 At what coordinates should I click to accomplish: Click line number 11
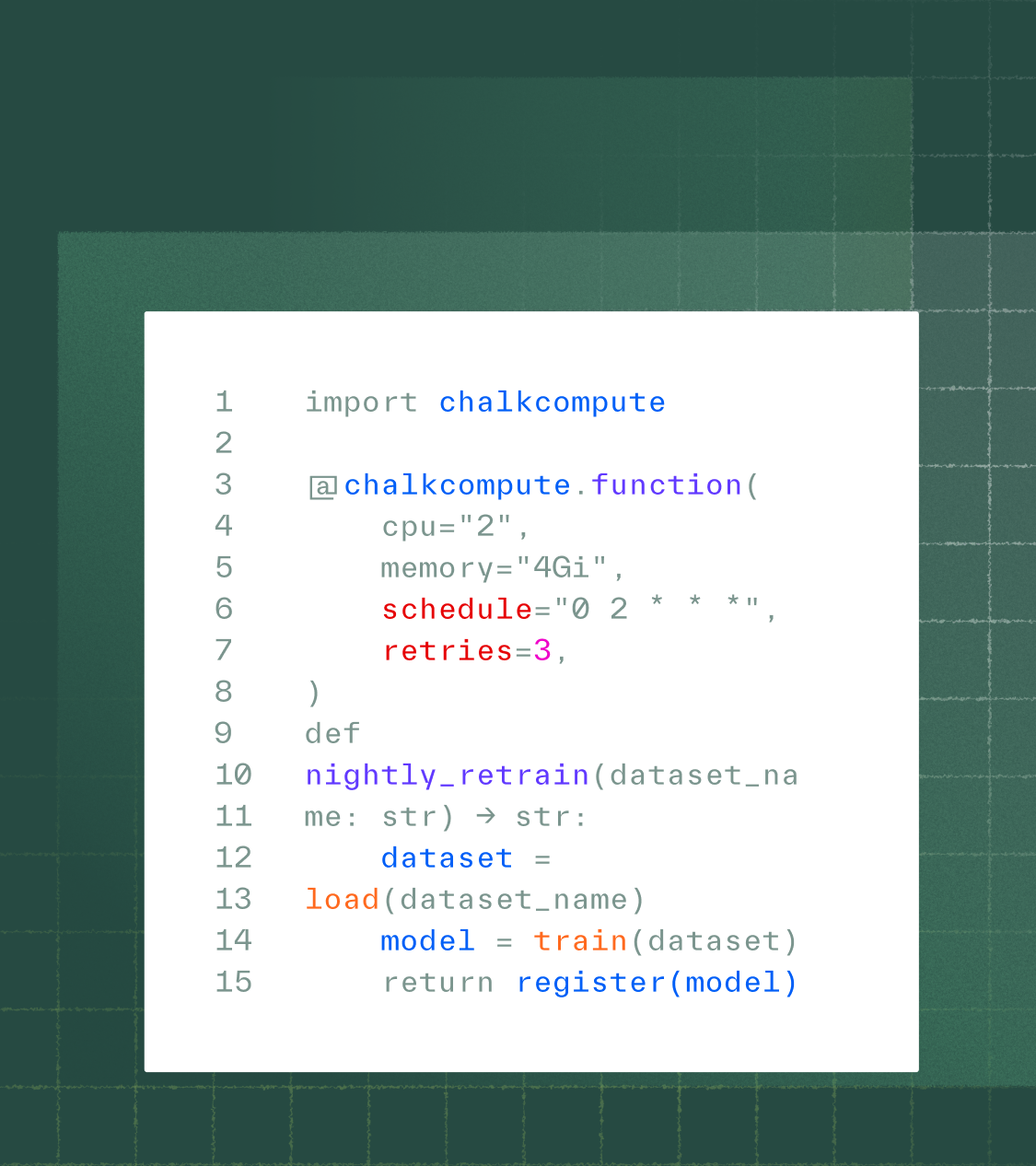coord(233,816)
